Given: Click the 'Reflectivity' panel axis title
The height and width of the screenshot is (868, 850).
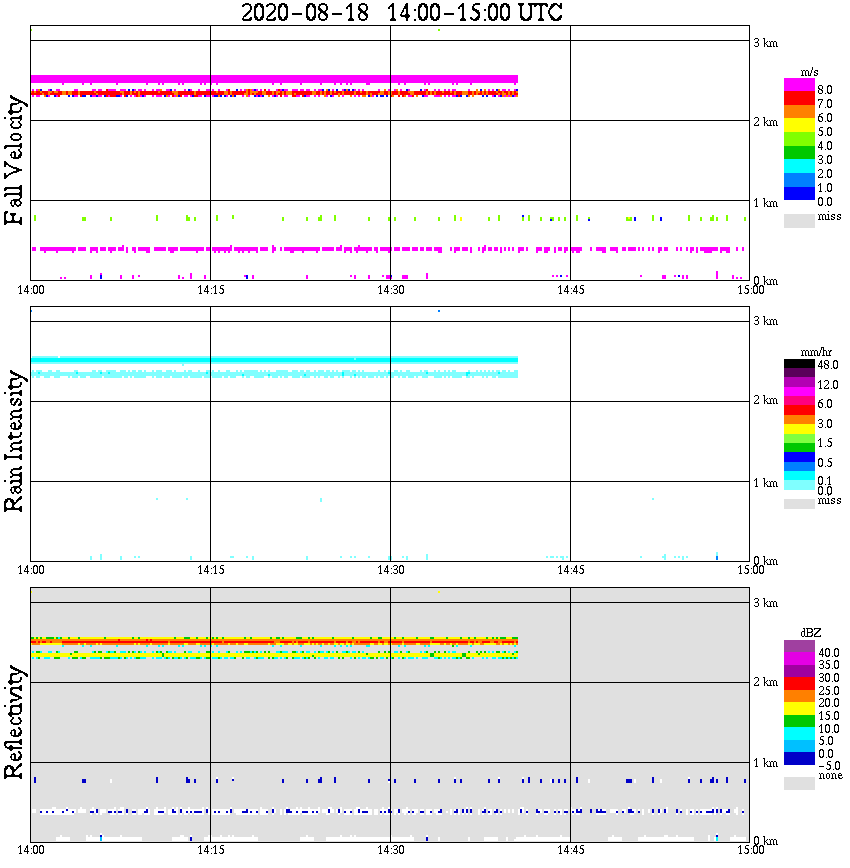Looking at the screenshot, I should click(x=14, y=722).
